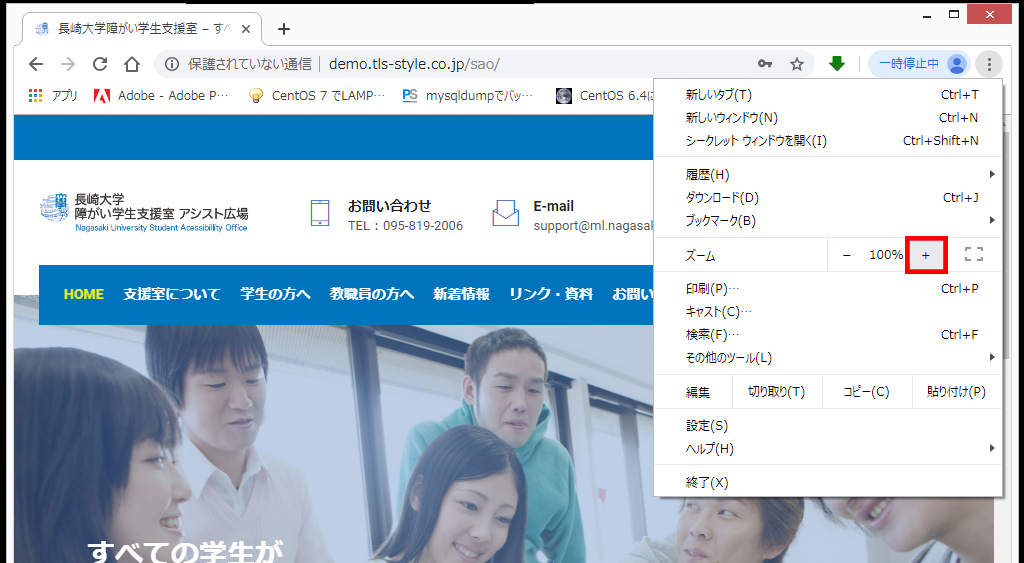Image resolution: width=1024 pixels, height=563 pixels.
Task: Open CentOS 7 でLAMP bookmark
Action: tap(317, 95)
